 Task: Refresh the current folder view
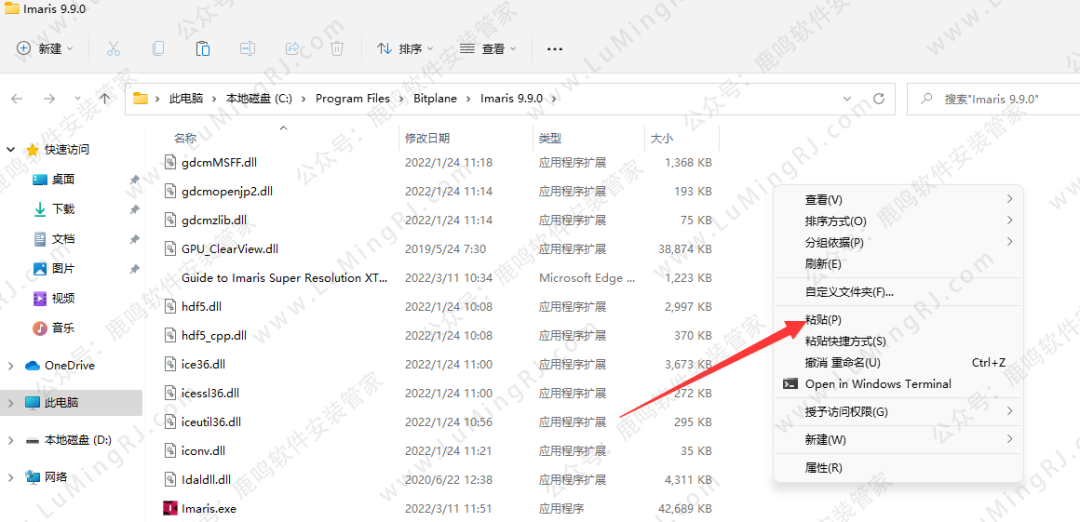click(x=878, y=98)
